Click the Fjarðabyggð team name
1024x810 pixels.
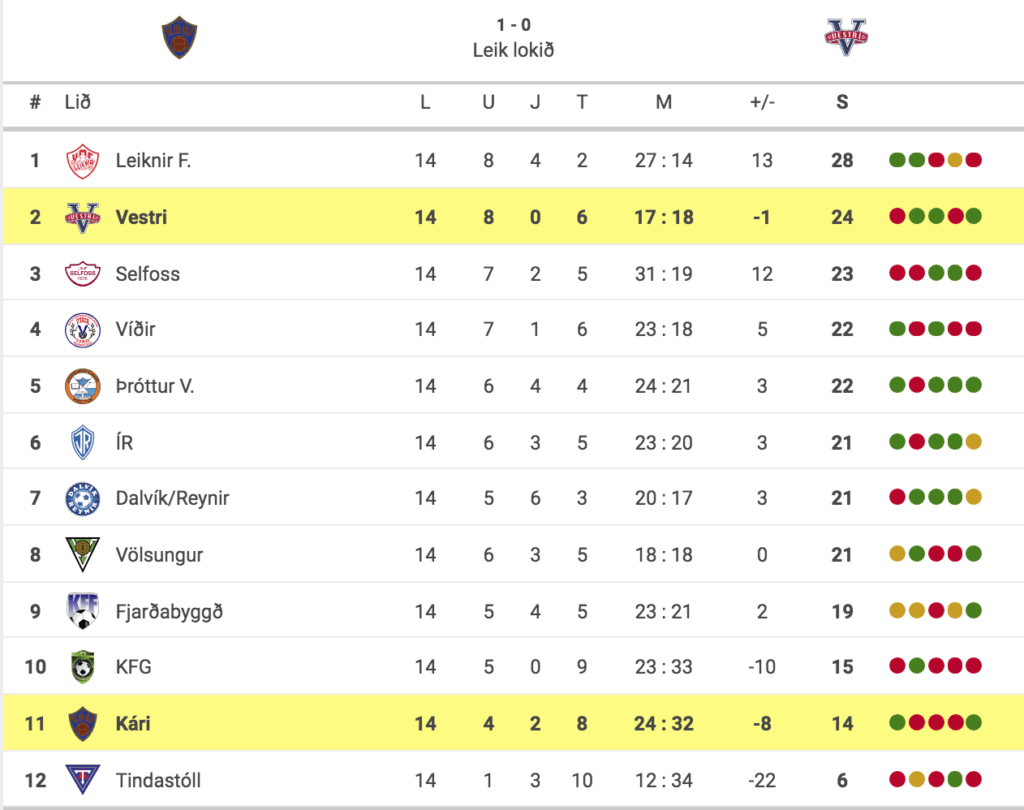pyautogui.click(x=169, y=612)
